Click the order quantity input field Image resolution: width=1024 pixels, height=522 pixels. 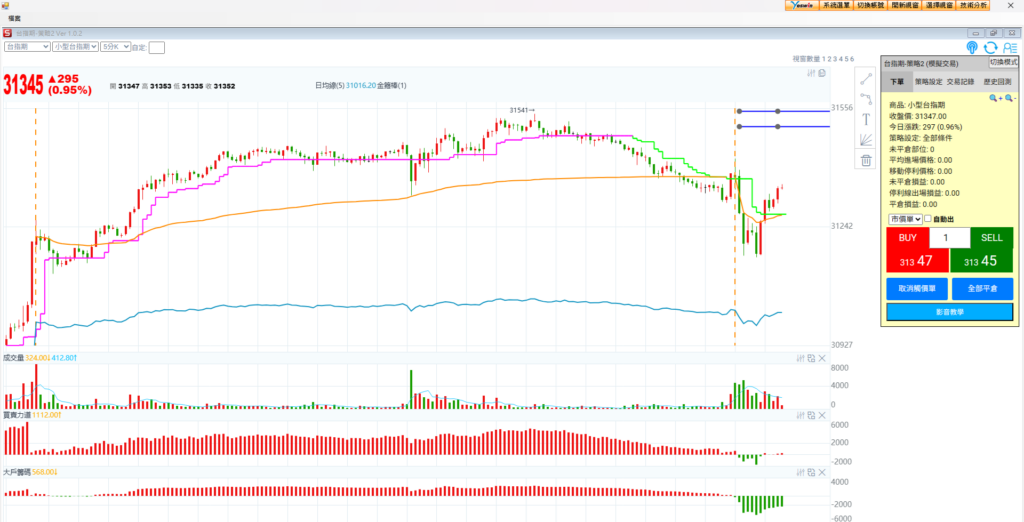click(949, 238)
